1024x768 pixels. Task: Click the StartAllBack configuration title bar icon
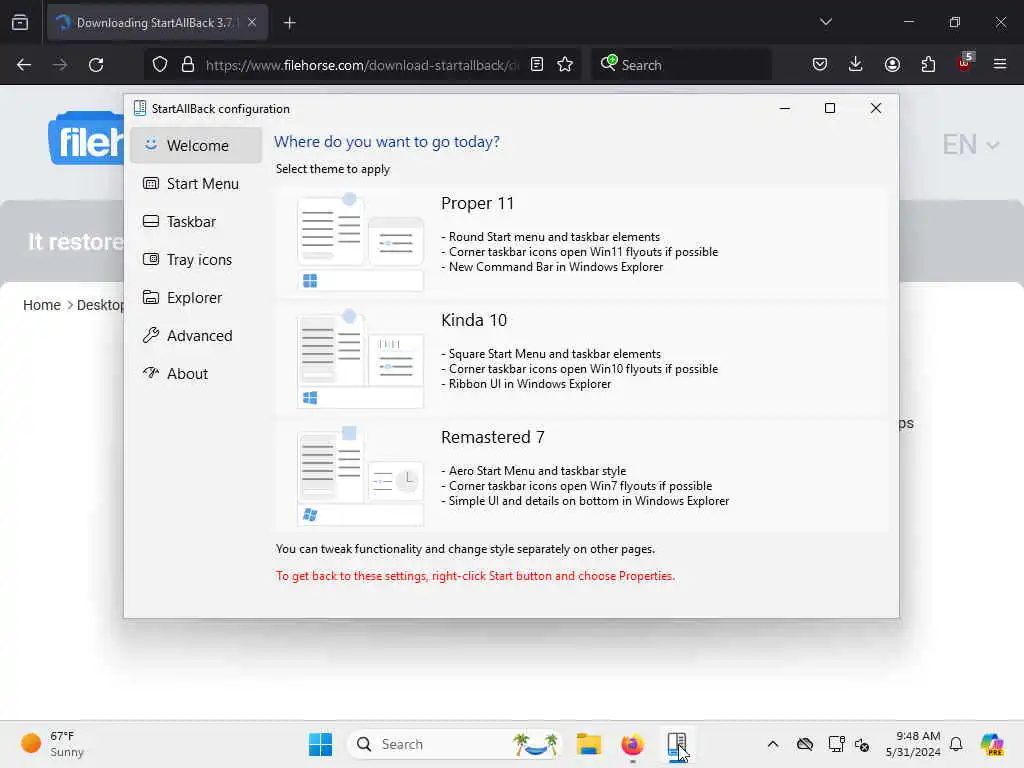coord(140,108)
